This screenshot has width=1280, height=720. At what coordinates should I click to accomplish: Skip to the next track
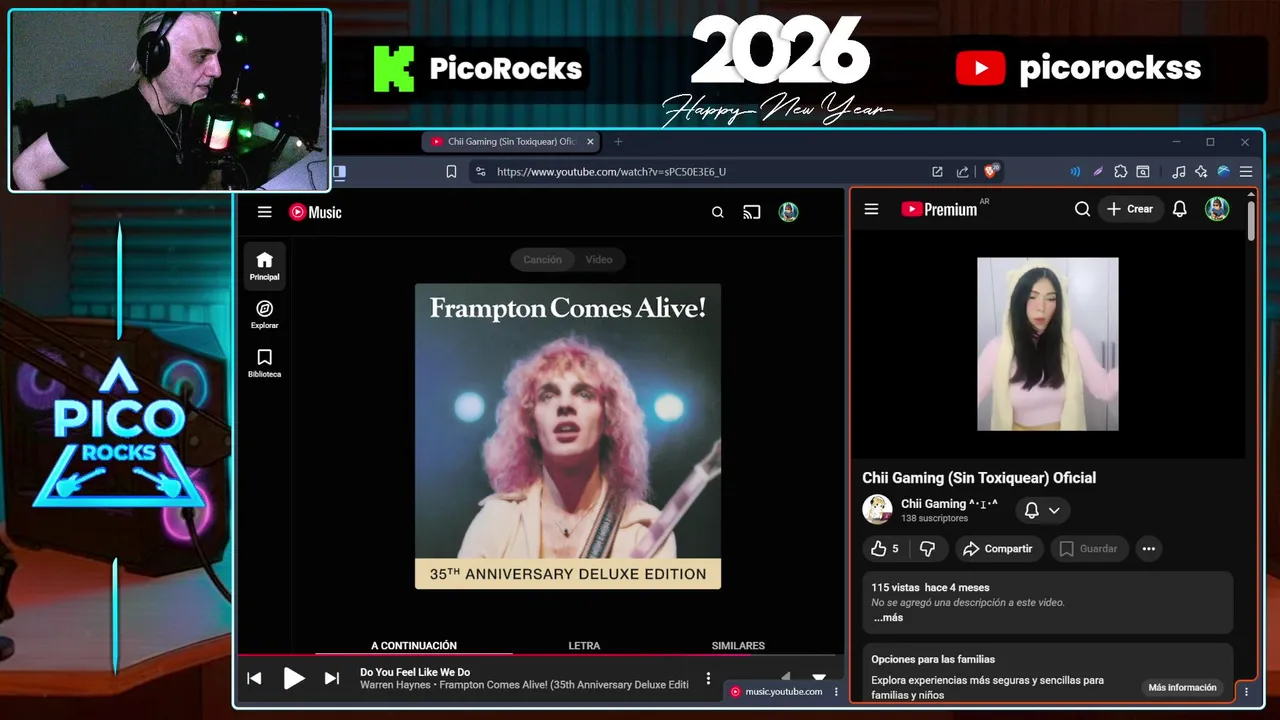332,678
